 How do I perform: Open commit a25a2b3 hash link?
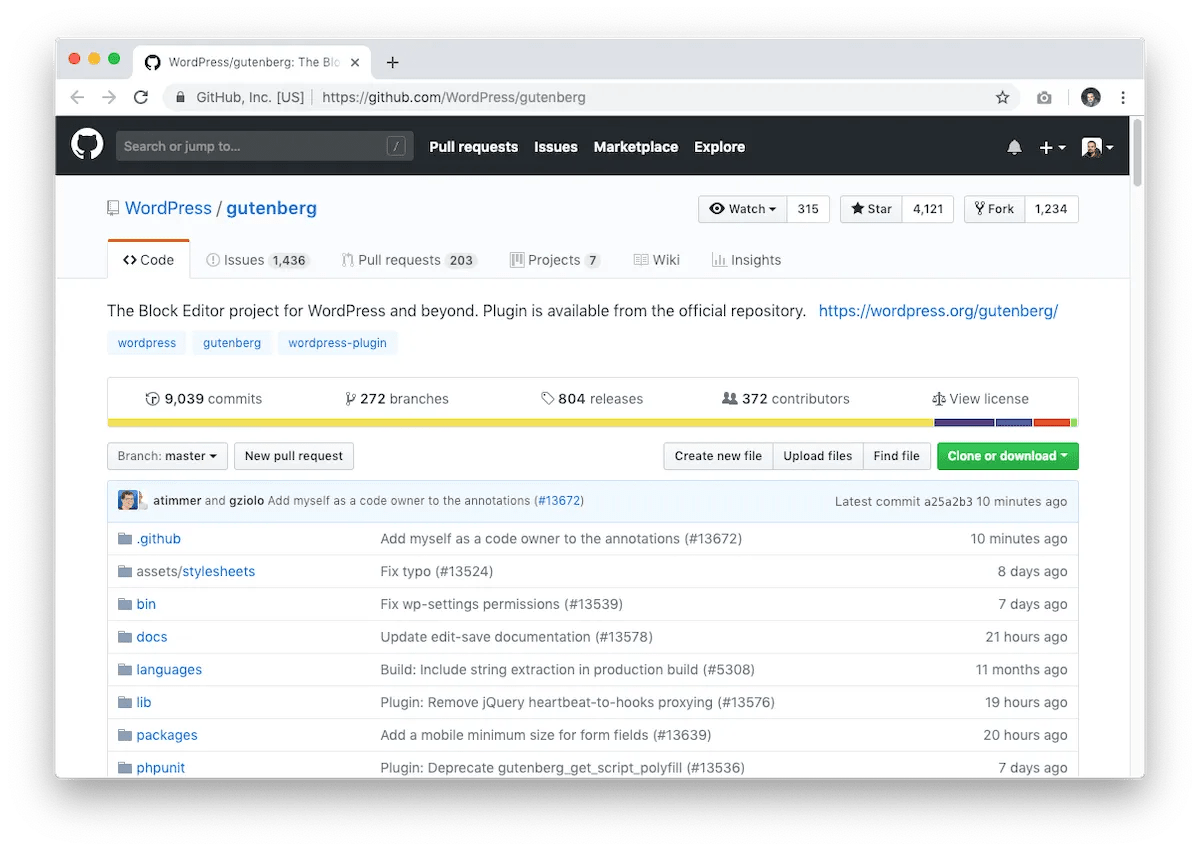tap(948, 501)
